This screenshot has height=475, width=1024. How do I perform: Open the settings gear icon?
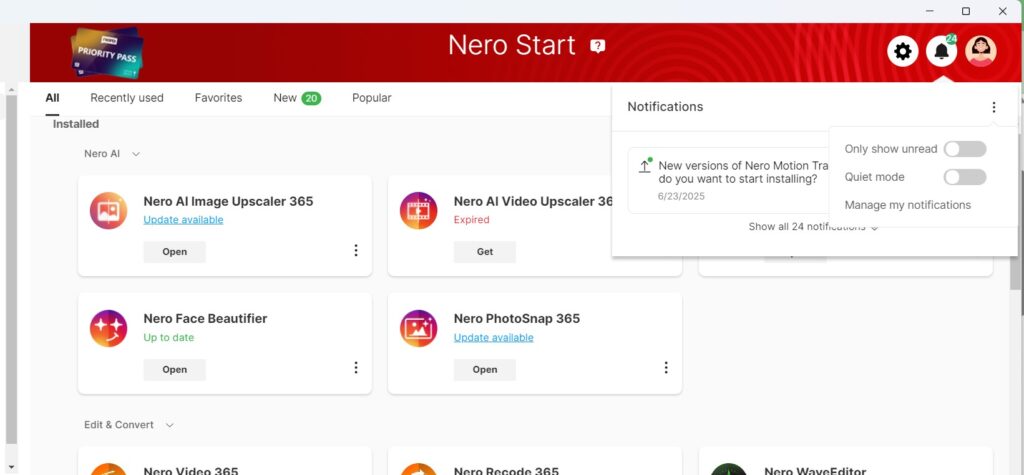(x=903, y=51)
